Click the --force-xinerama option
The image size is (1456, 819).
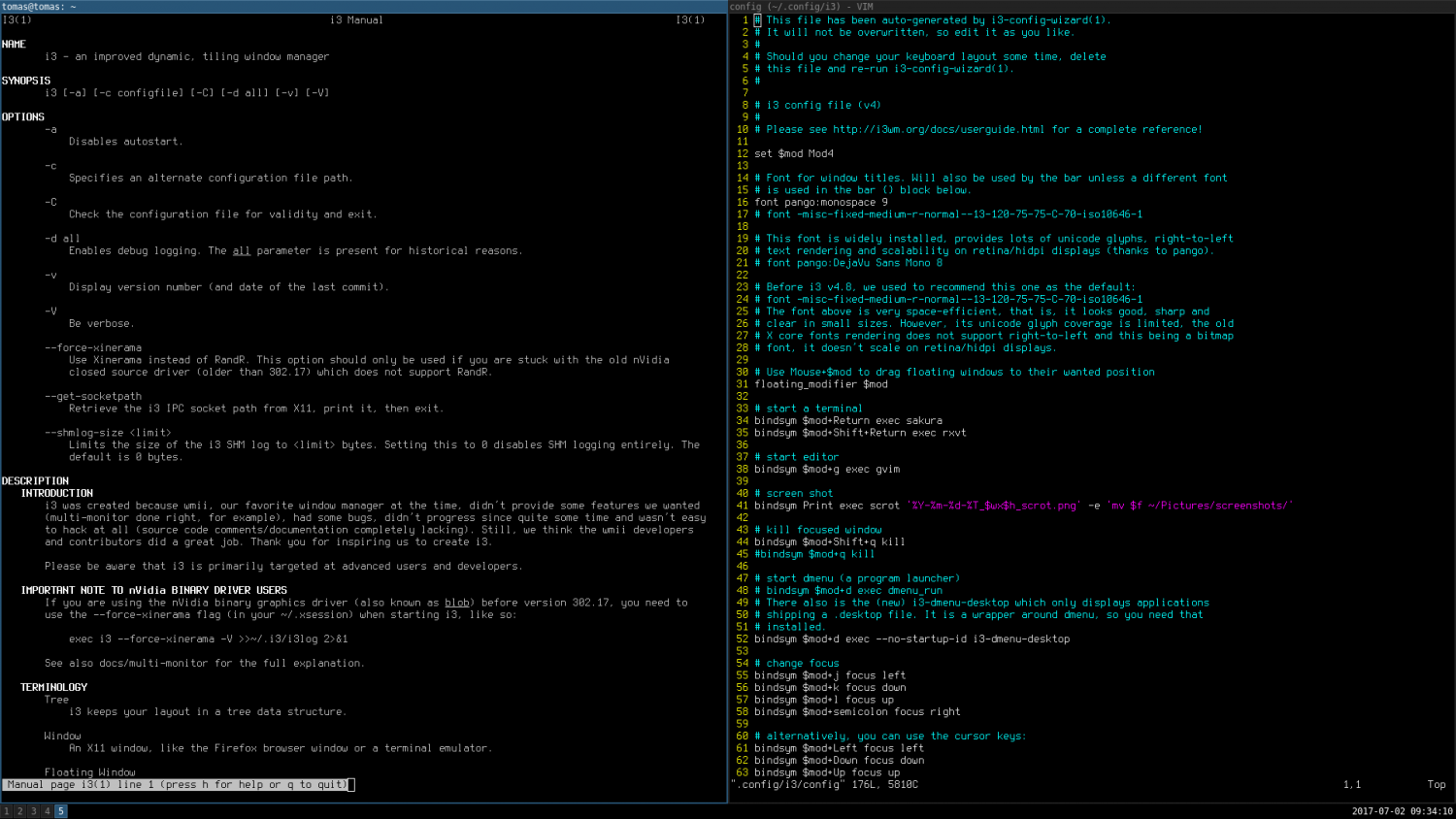93,347
